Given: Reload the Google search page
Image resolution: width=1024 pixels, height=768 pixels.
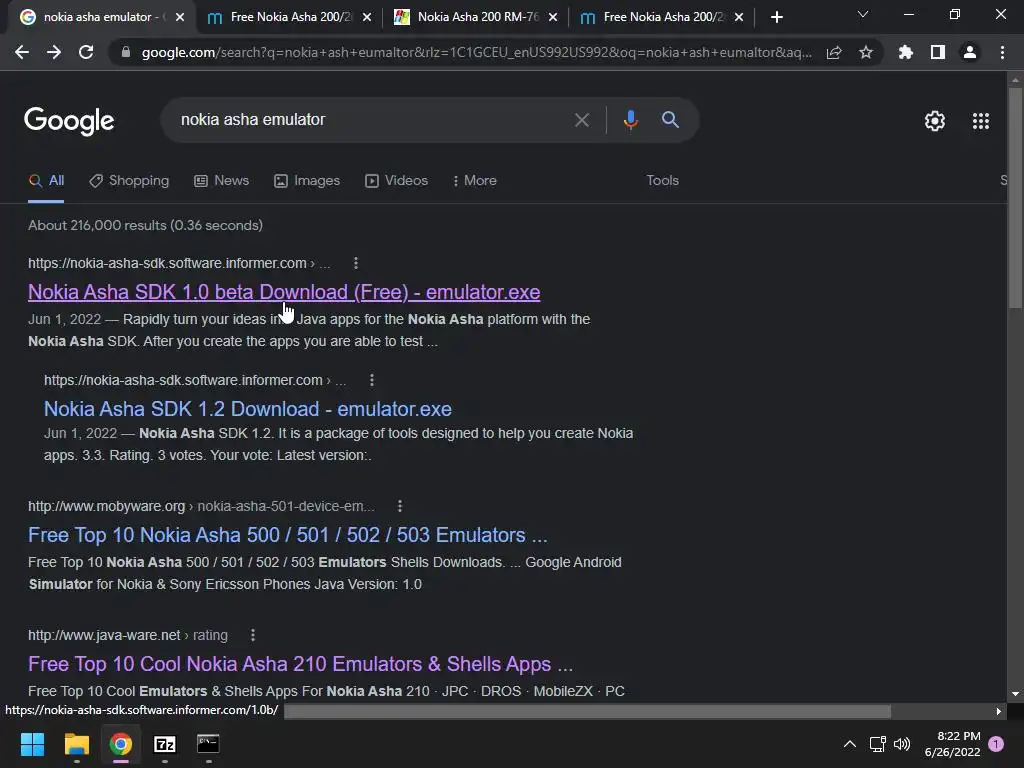Looking at the screenshot, I should pyautogui.click(x=86, y=52).
